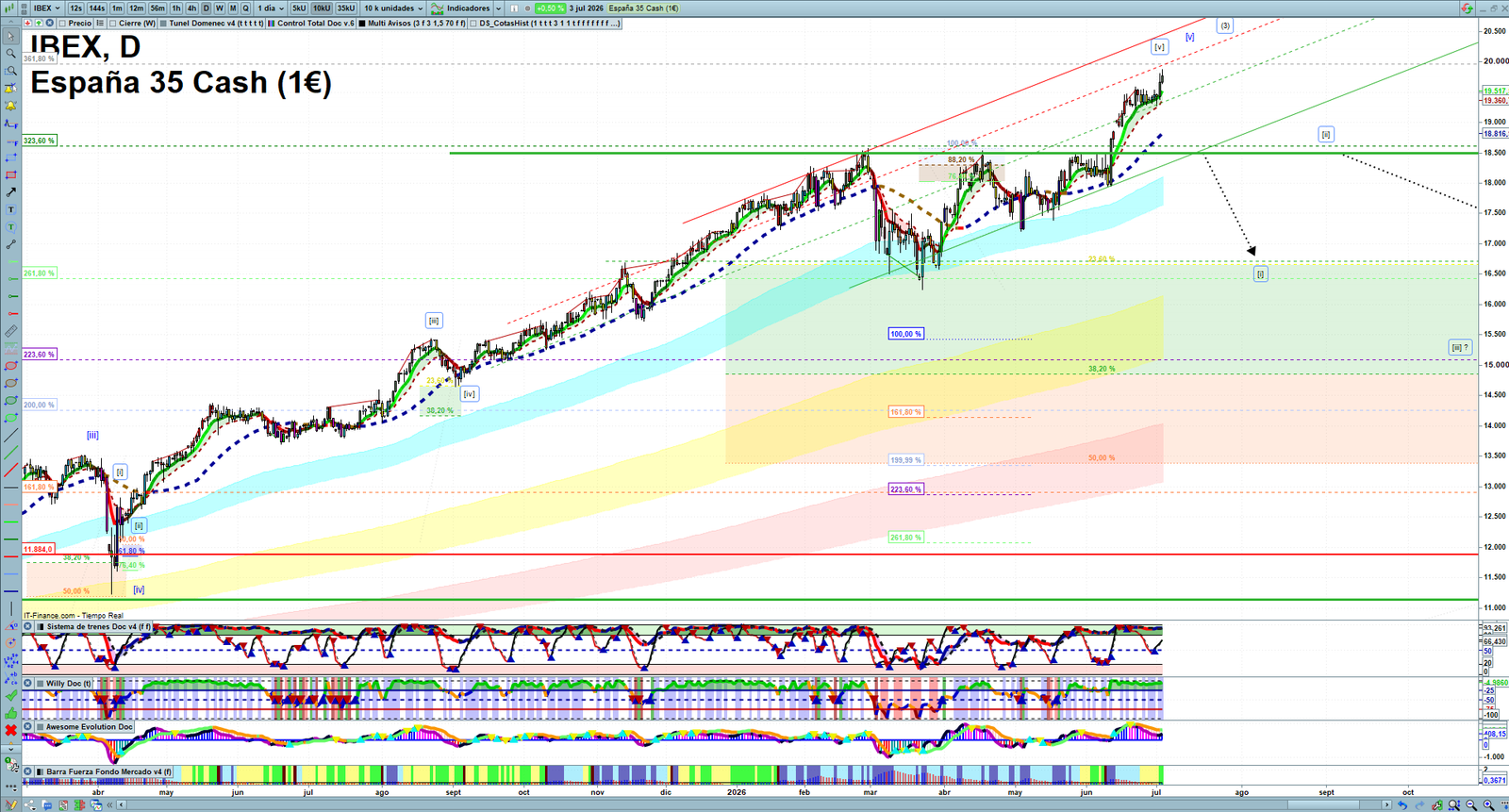Open the 1 día period dropdown
Image resolution: width=1509 pixels, height=812 pixels.
(270, 8)
